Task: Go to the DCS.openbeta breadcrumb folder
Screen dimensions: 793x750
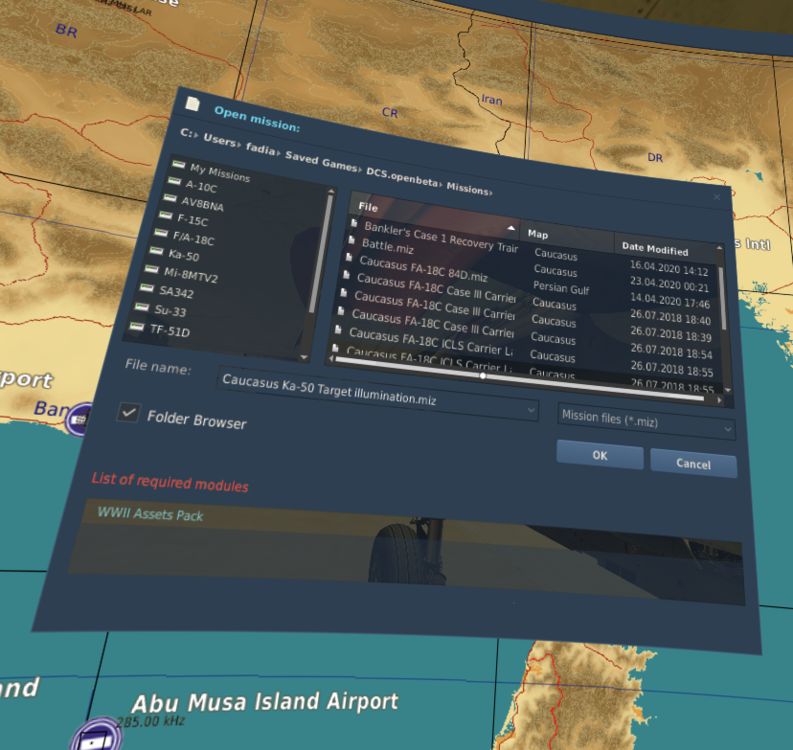Action: pyautogui.click(x=402, y=177)
